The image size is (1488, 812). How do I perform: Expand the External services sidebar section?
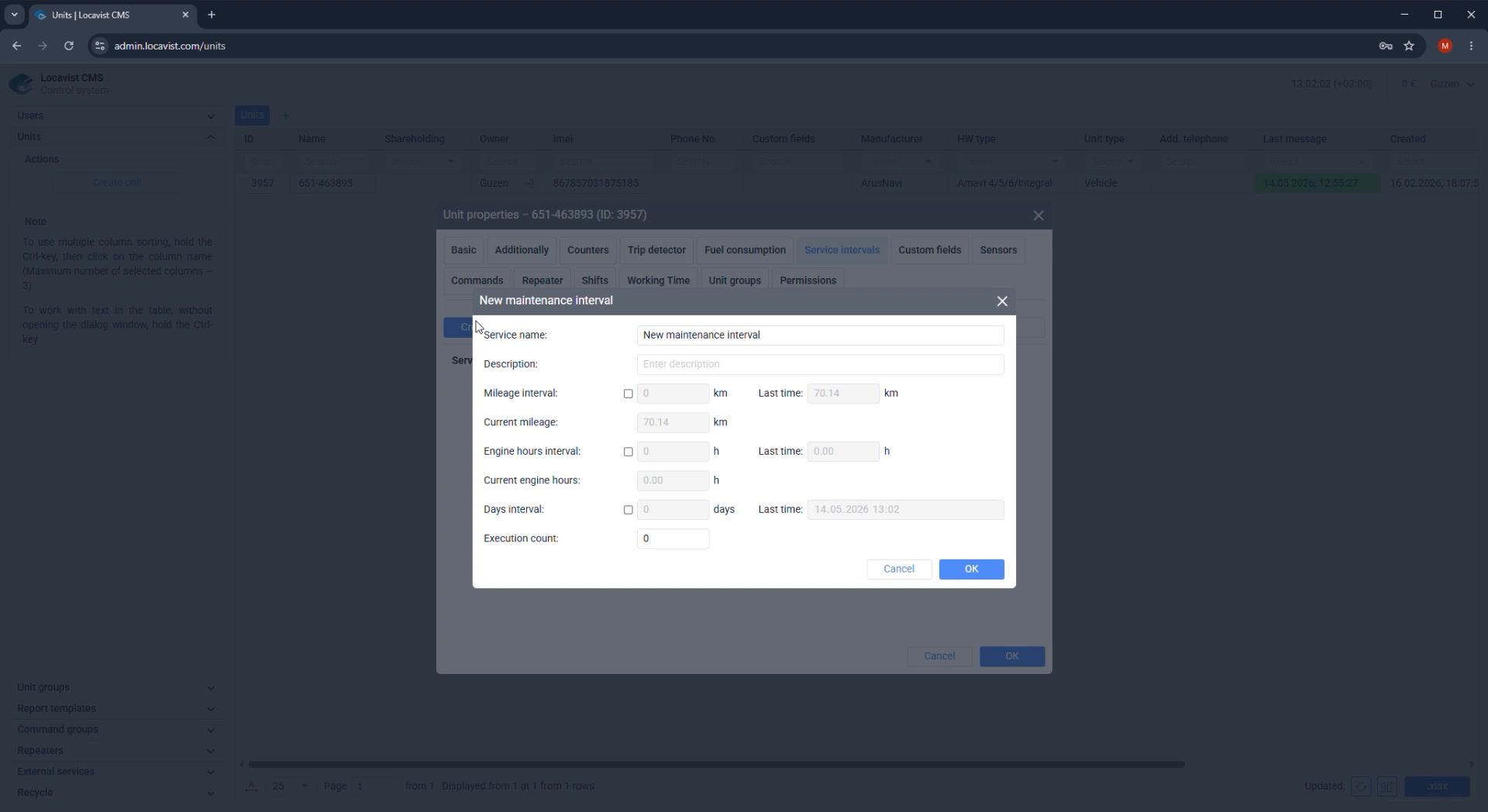(115, 771)
